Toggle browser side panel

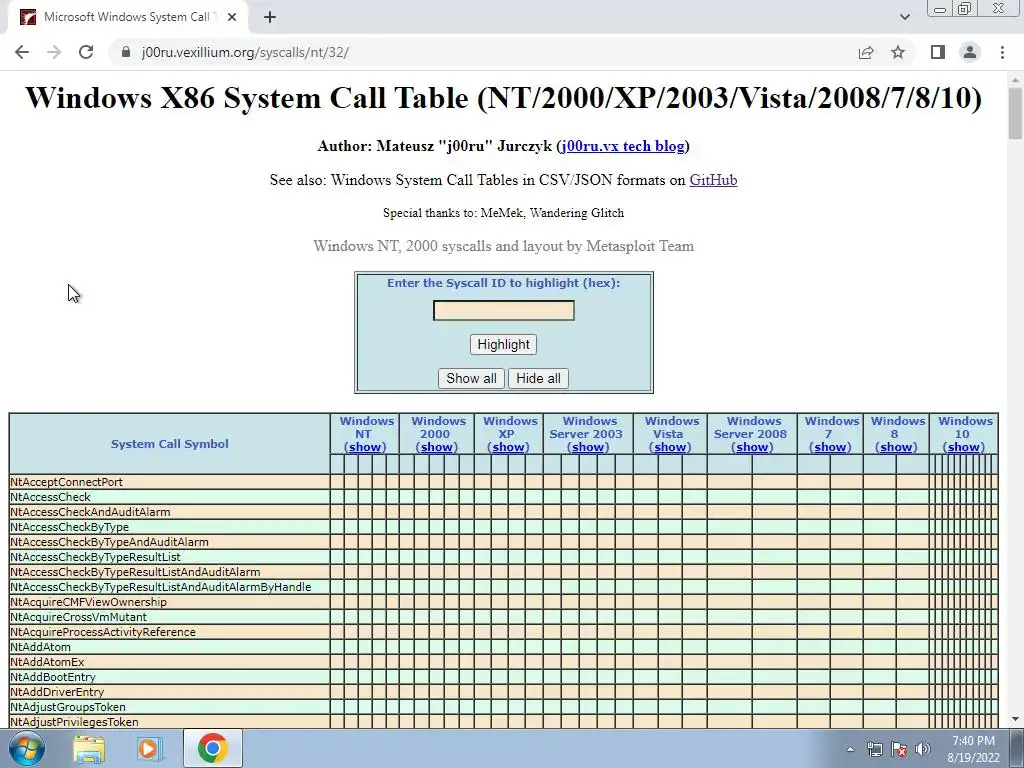coord(938,52)
